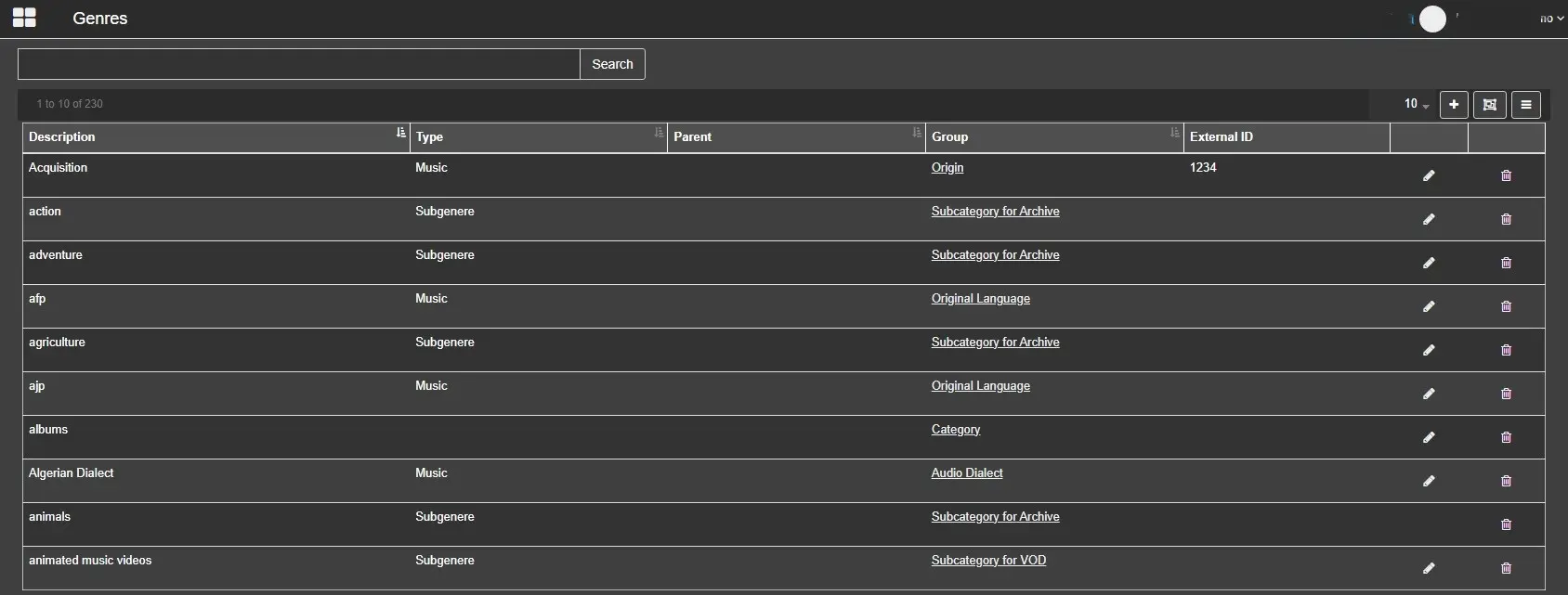
Task: Edit the Acquisition genre row
Action: tap(1429, 175)
